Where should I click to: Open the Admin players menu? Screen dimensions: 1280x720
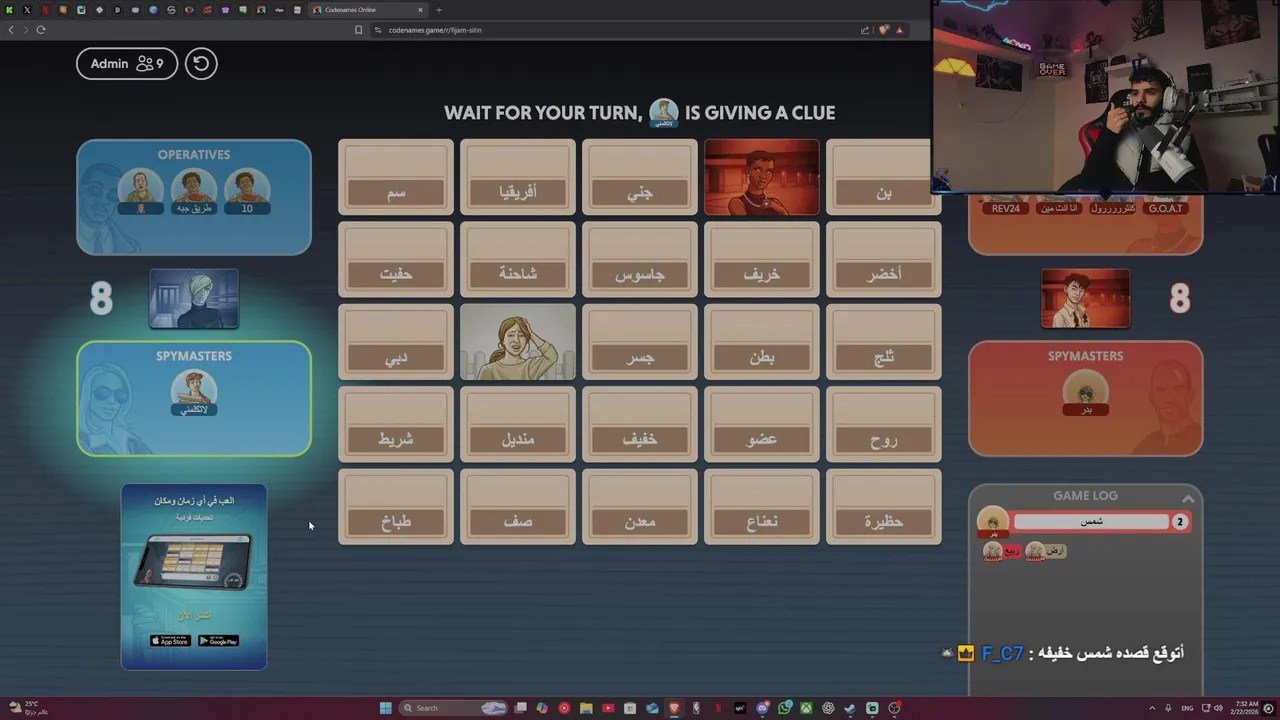point(127,64)
